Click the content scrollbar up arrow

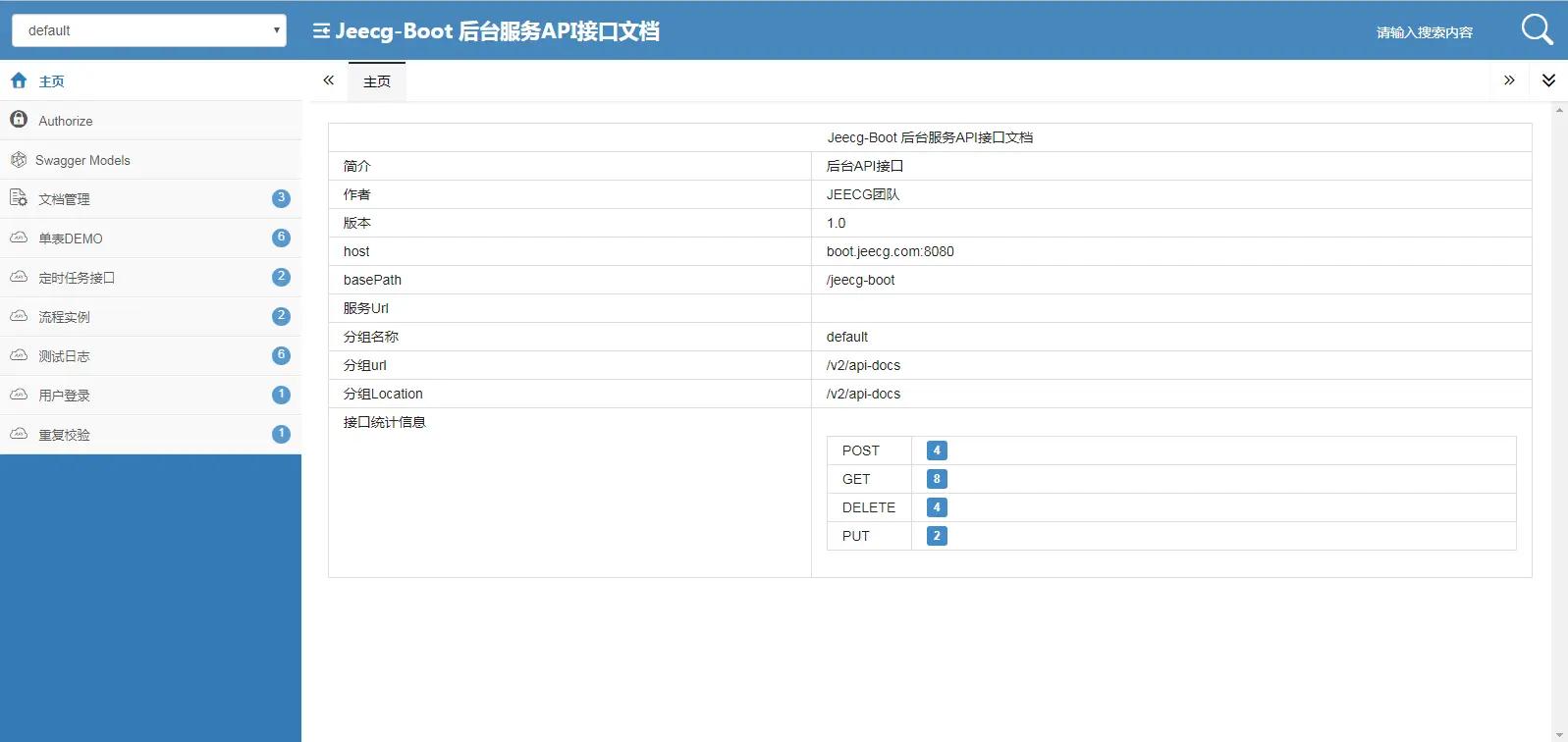tap(1560, 110)
